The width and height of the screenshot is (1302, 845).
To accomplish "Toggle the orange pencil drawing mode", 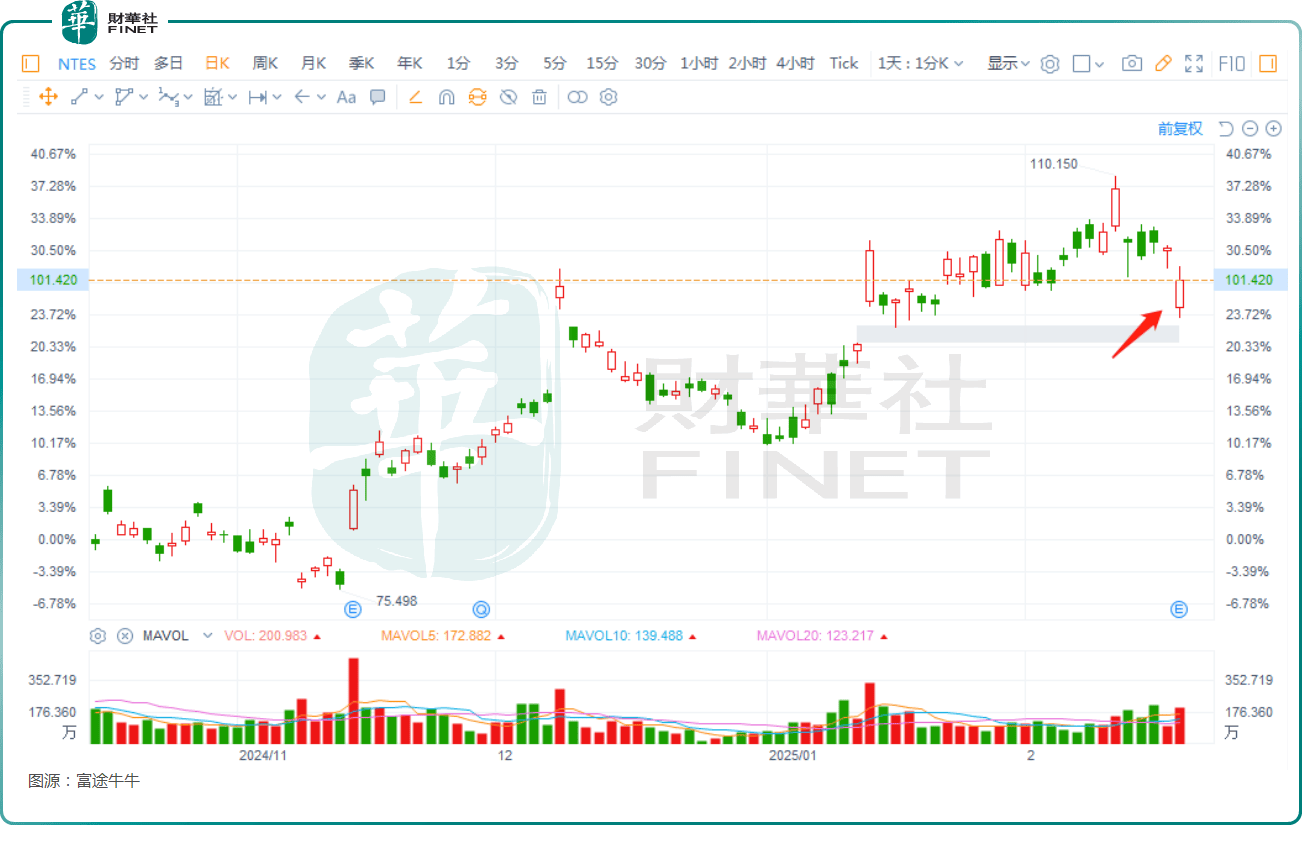I will click(1163, 63).
